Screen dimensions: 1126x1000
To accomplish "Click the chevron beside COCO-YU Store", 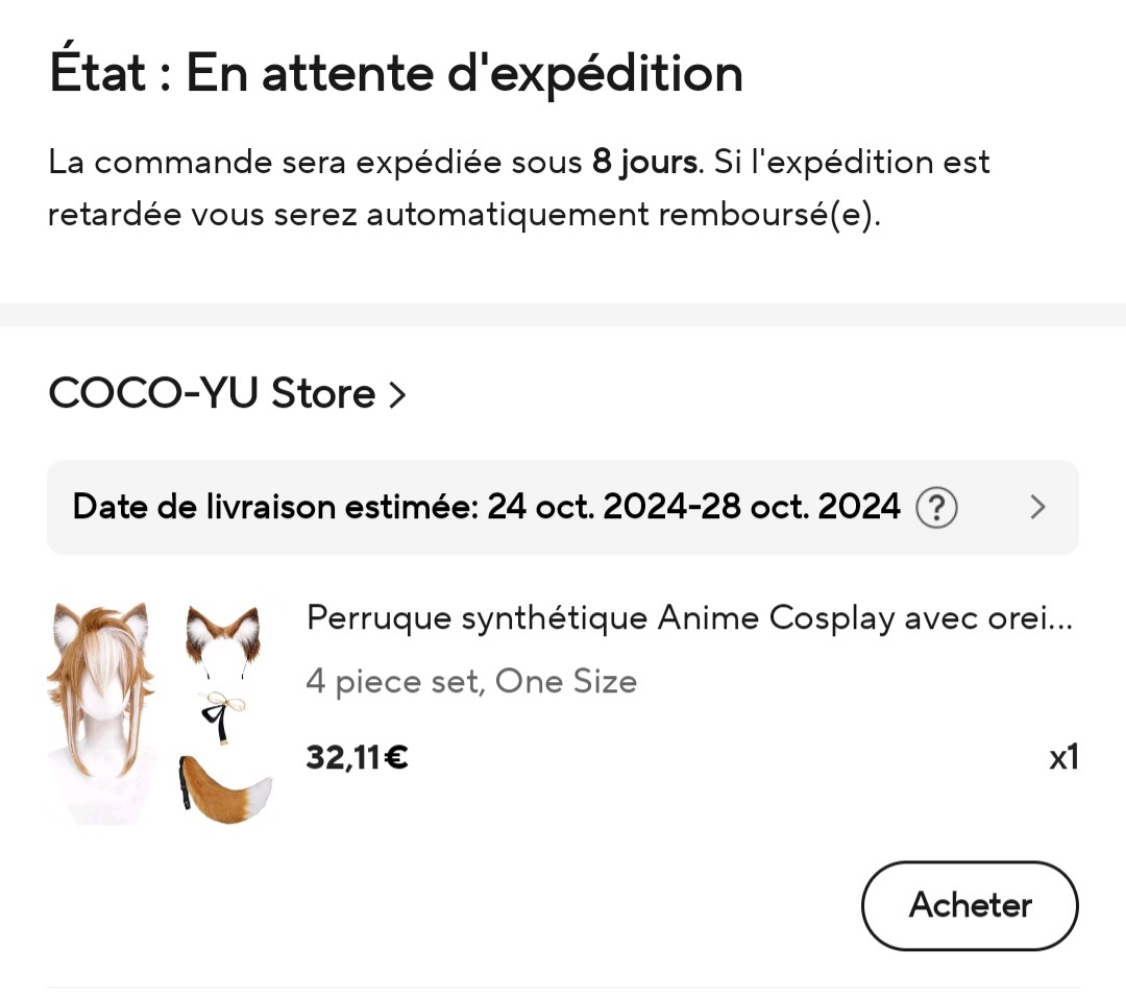I will (398, 396).
